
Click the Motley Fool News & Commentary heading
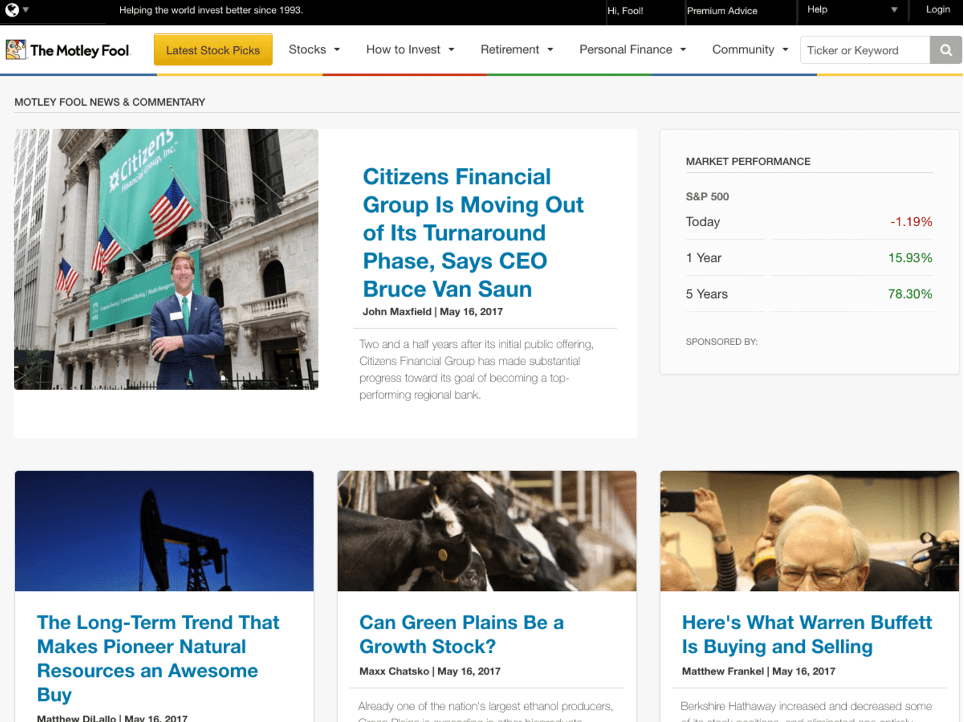(x=109, y=102)
